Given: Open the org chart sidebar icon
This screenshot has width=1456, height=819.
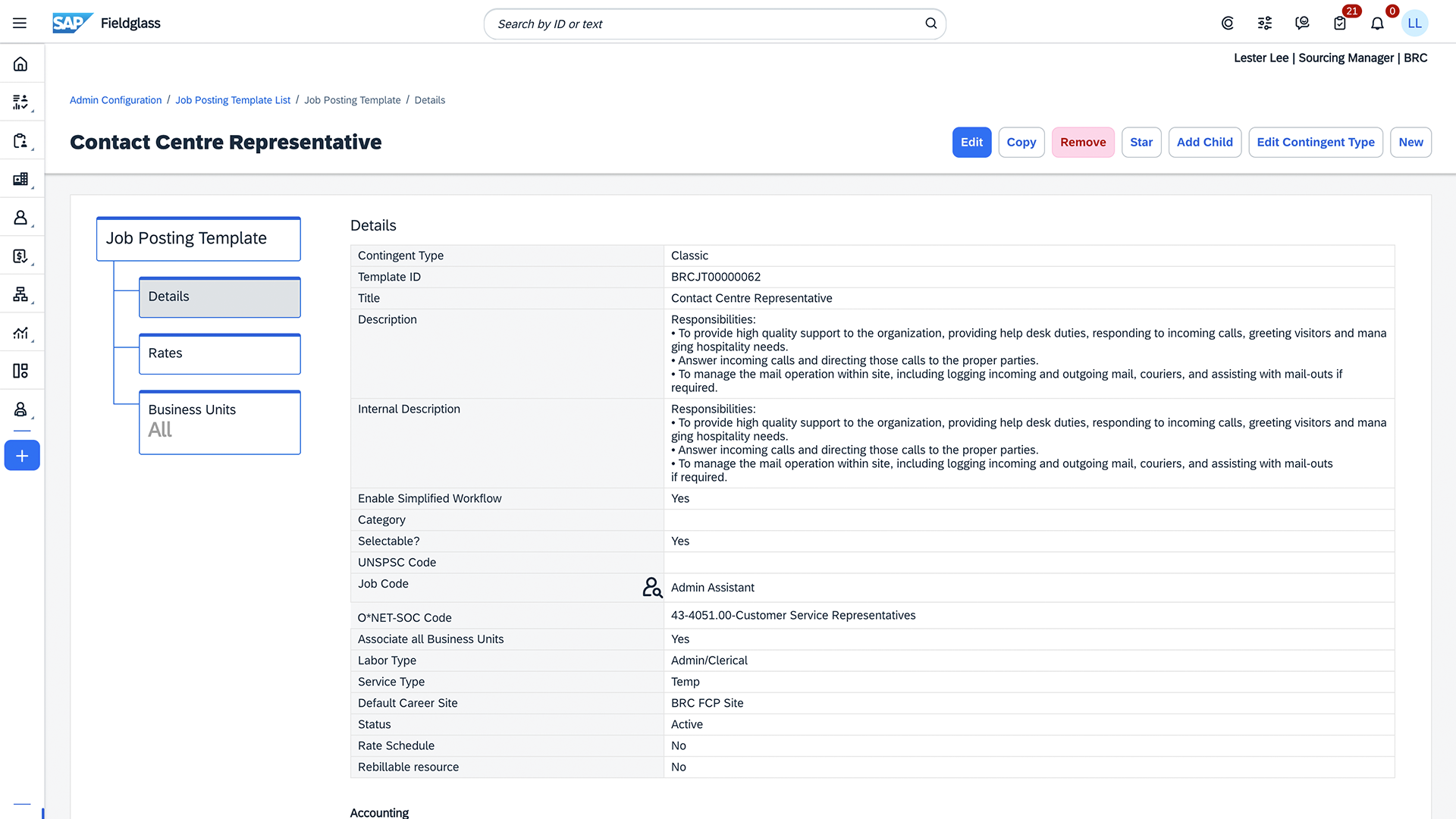Looking at the screenshot, I should tap(20, 294).
